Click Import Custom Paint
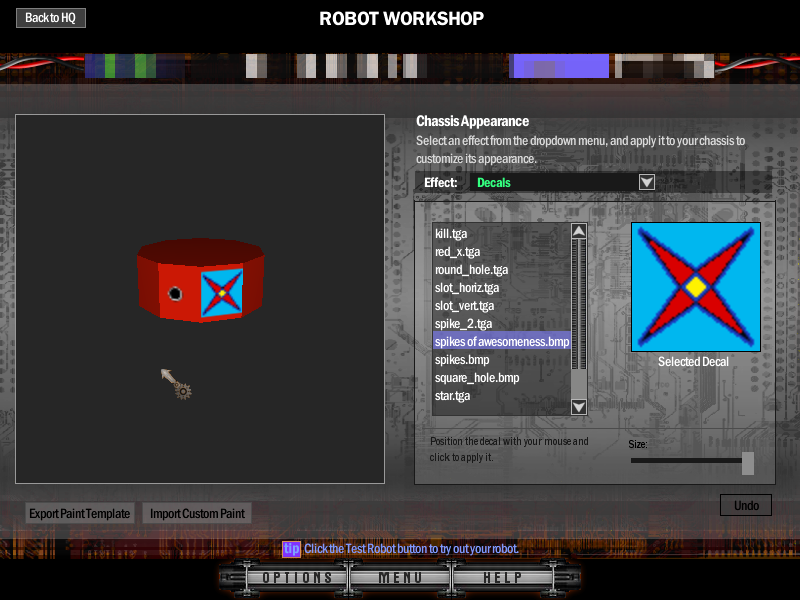The width and height of the screenshot is (800, 600). click(197, 513)
